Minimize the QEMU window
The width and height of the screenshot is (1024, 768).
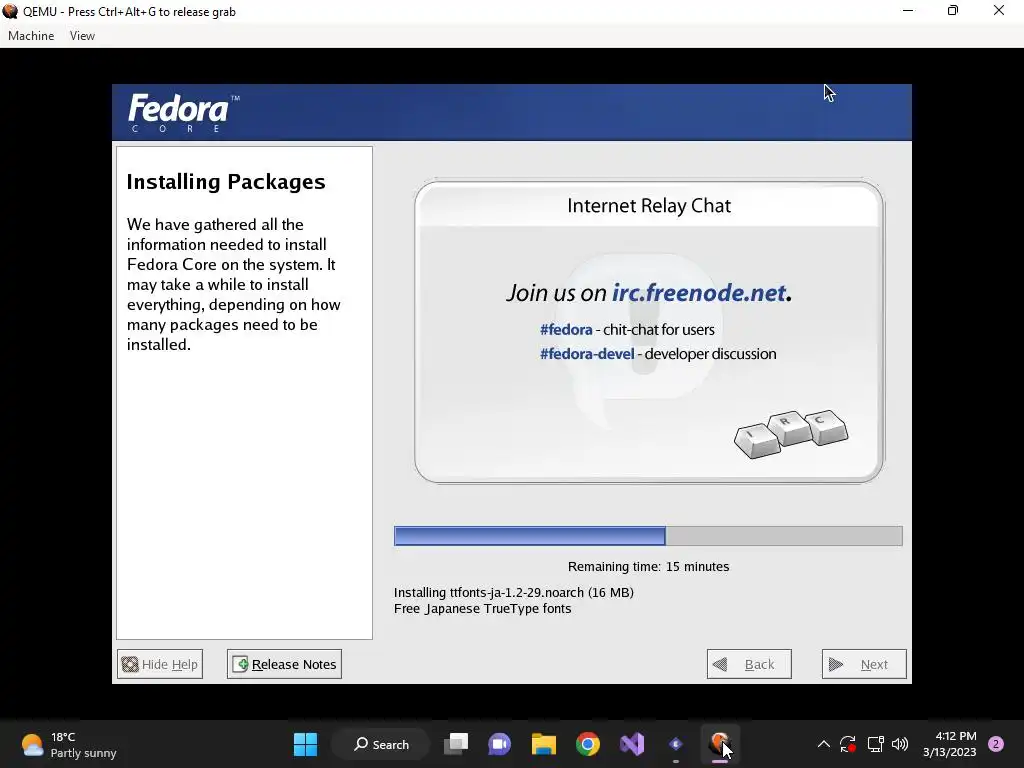pos(908,11)
